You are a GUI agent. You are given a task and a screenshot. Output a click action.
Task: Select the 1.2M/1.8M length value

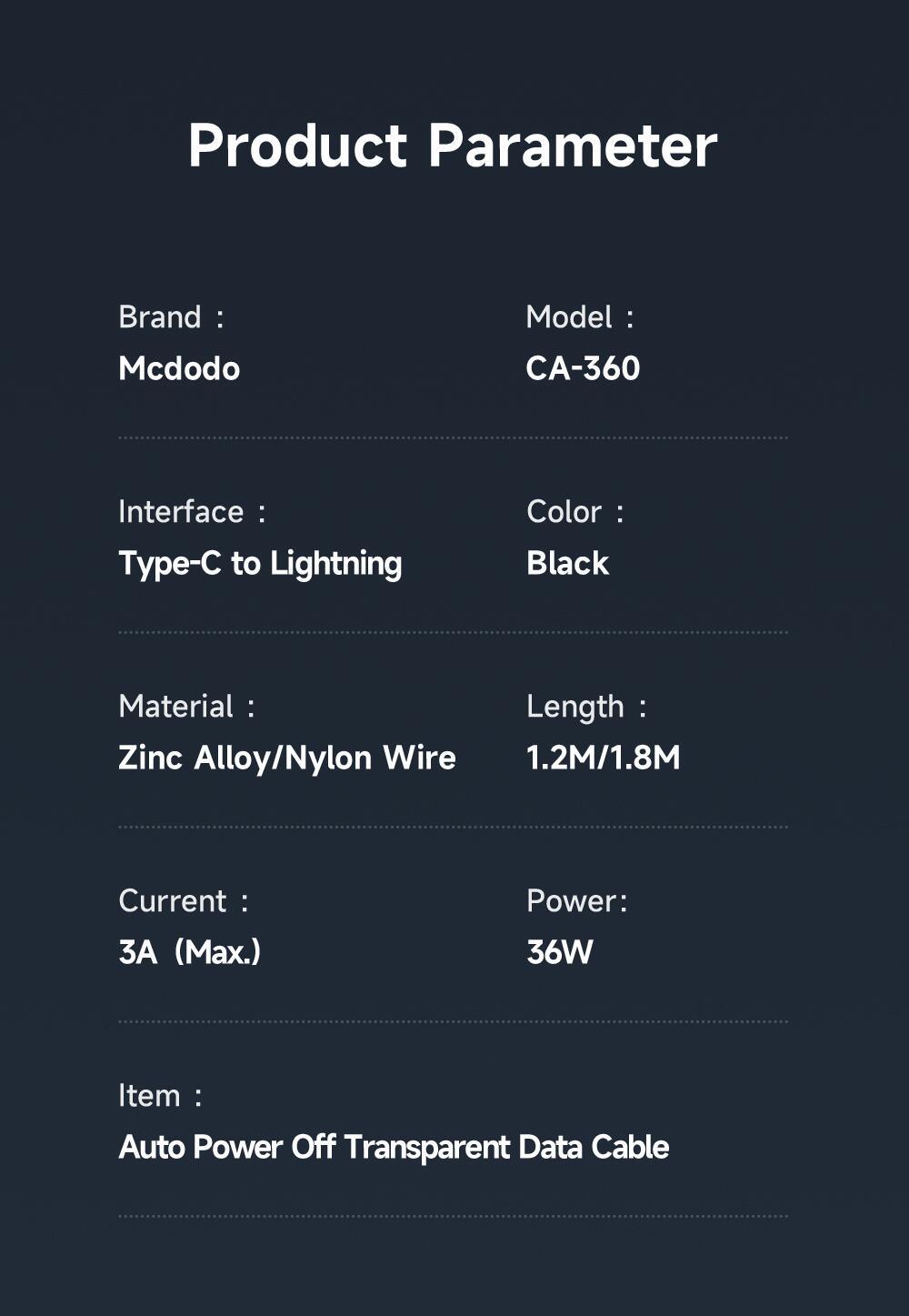pyautogui.click(x=603, y=758)
